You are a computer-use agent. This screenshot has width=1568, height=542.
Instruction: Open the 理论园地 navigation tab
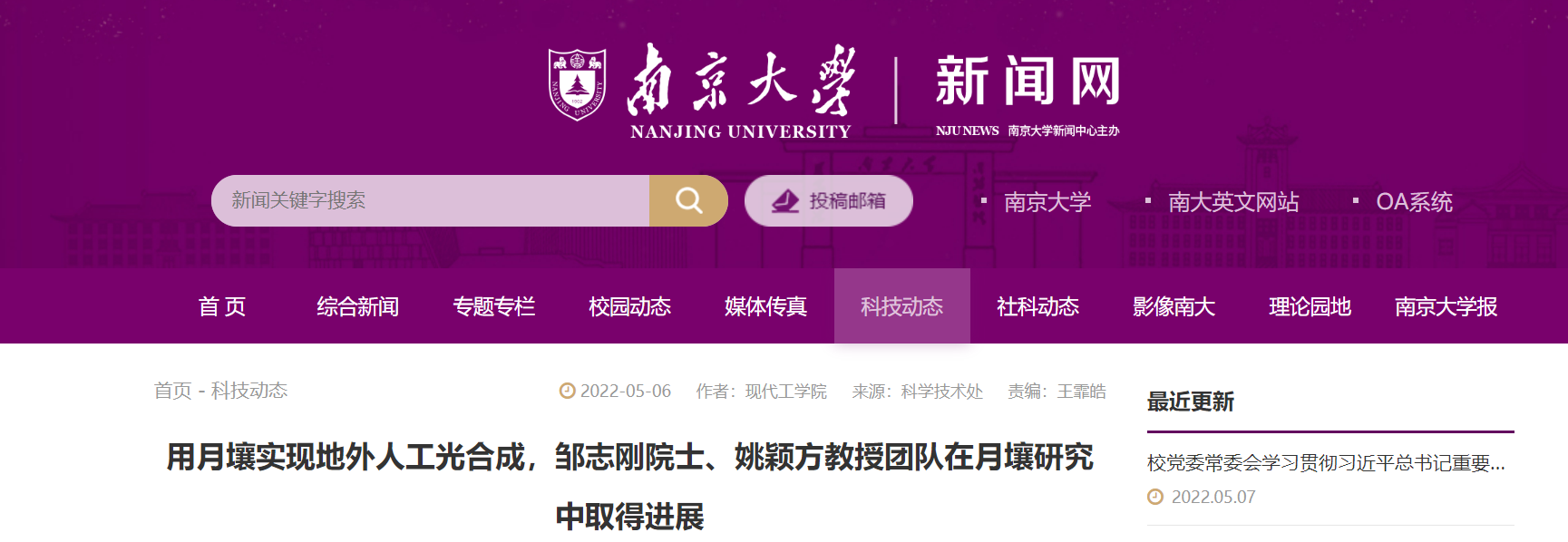point(1310,306)
